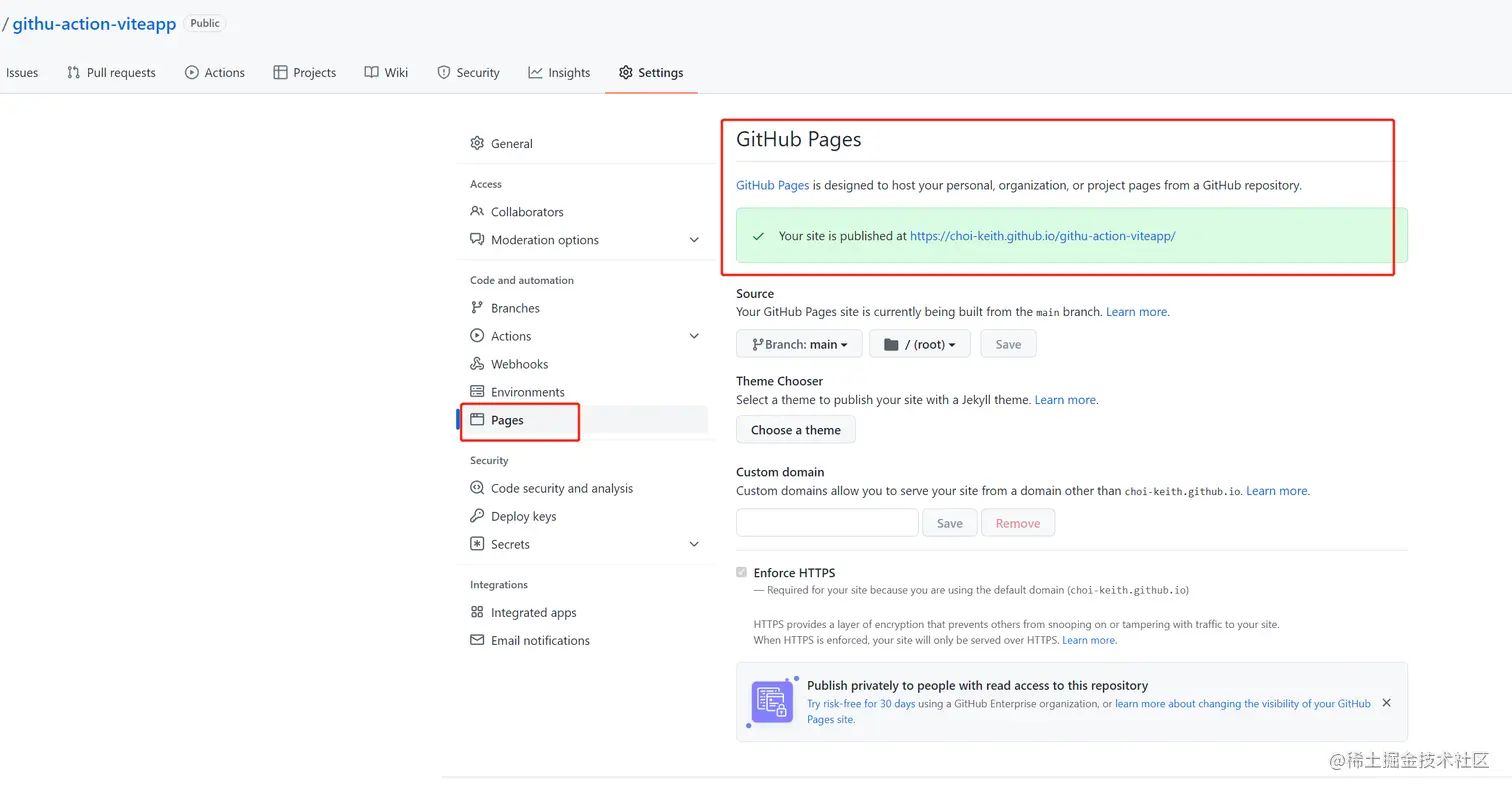
Task: Click the Remove custom domain button
Action: pos(1018,523)
